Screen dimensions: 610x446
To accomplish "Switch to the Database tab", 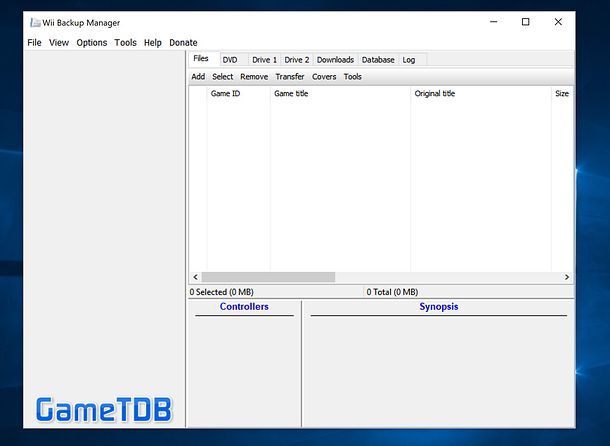I will (x=378, y=60).
